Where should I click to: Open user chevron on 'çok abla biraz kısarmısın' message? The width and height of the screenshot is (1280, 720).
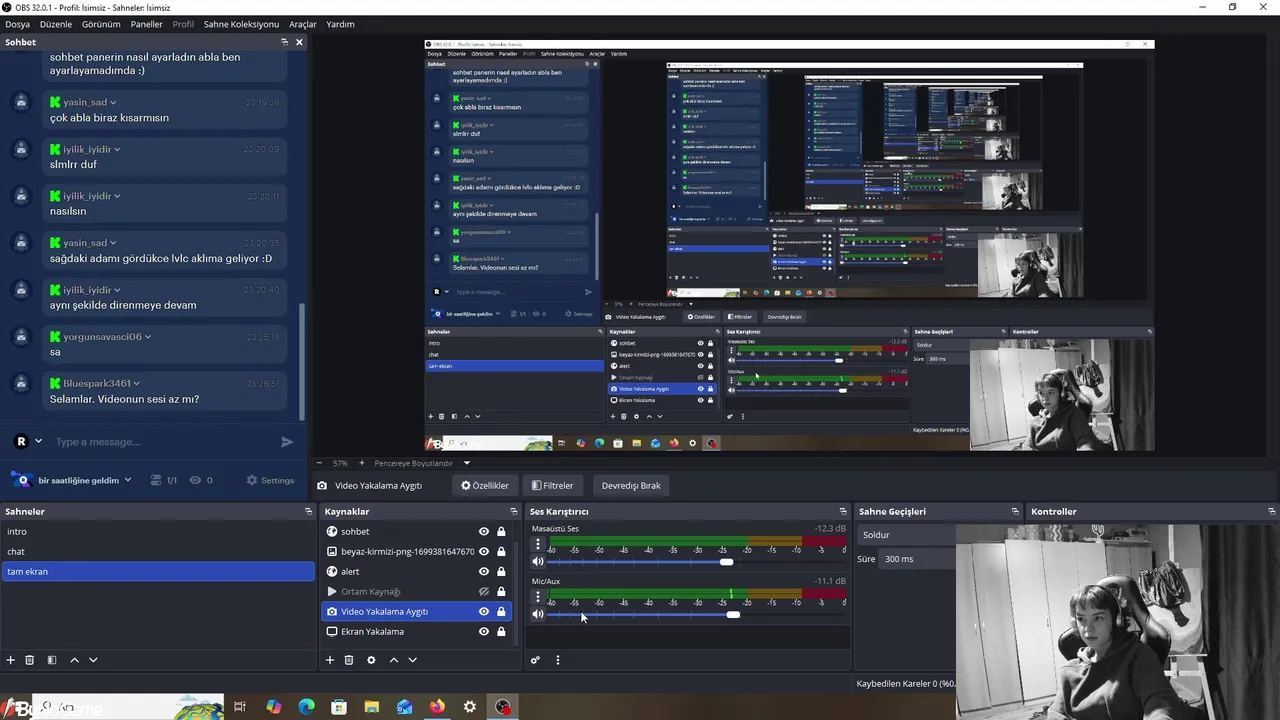(x=113, y=103)
